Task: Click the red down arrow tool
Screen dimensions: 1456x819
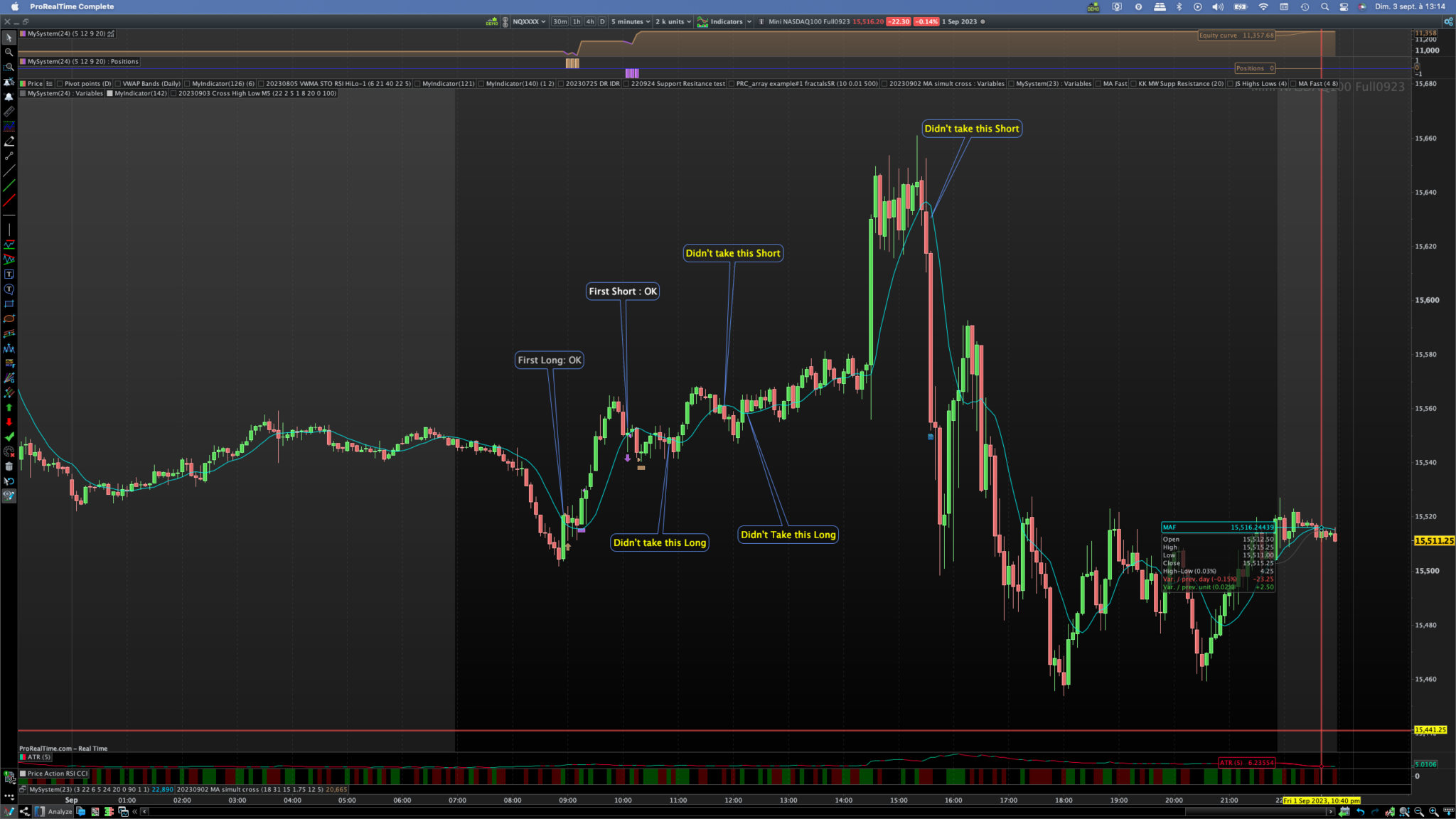Action: 9,422
